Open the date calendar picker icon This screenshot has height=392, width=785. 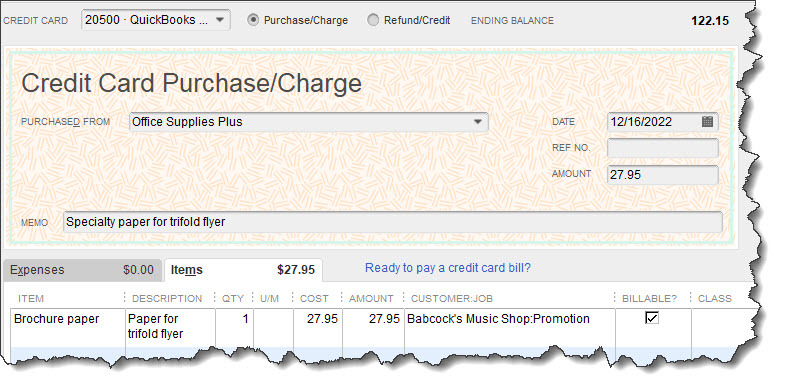pos(707,122)
